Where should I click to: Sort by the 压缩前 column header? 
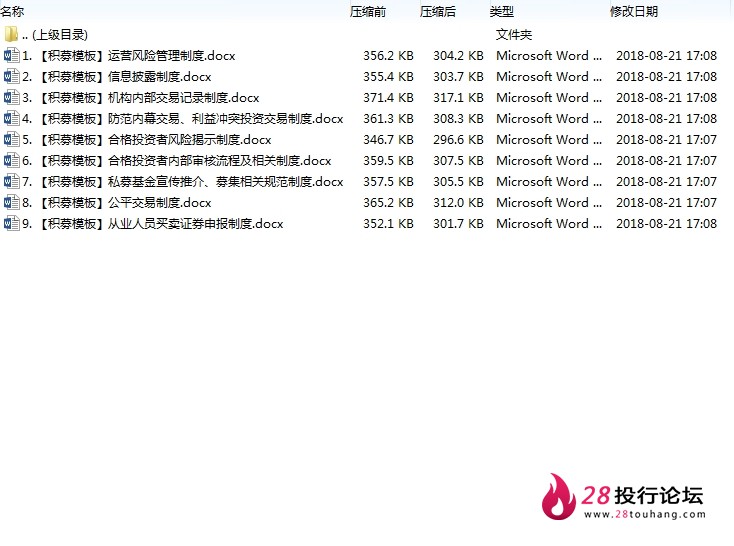[x=368, y=12]
